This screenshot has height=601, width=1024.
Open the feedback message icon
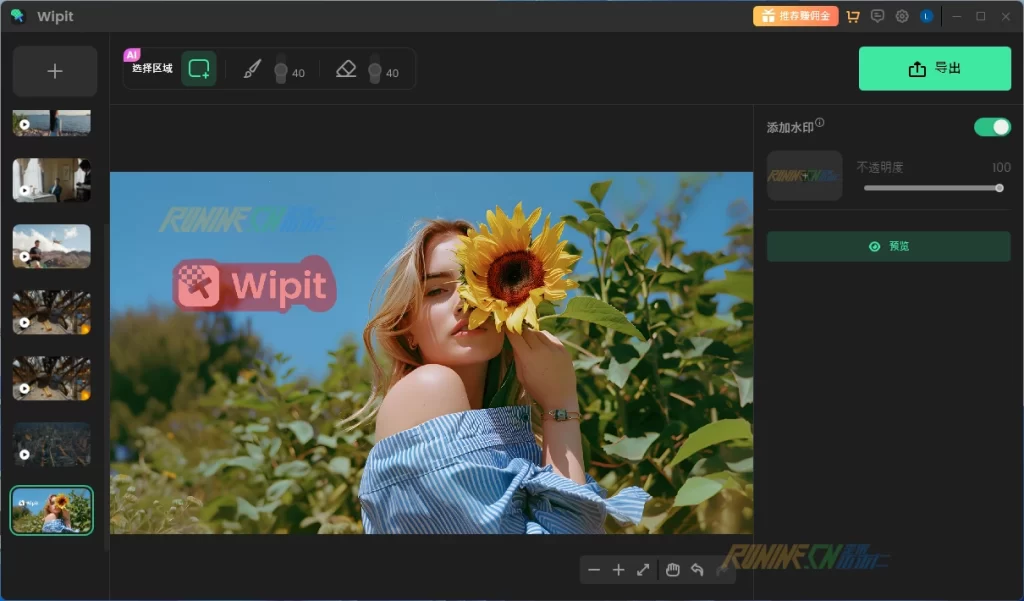pos(878,16)
